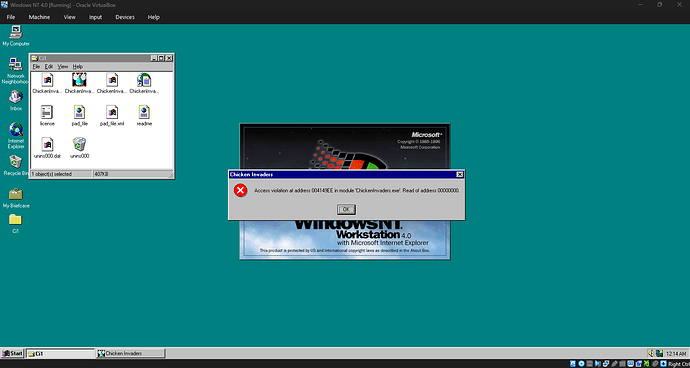Image resolution: width=690 pixels, height=368 pixels.
Task: Select the Inbox desktop icon
Action: tap(16, 97)
